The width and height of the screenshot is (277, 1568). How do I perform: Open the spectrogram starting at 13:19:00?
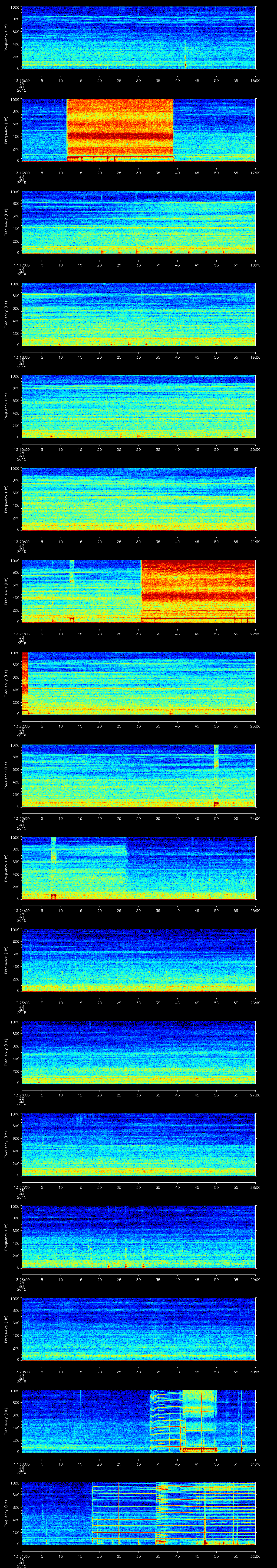[x=138, y=407]
